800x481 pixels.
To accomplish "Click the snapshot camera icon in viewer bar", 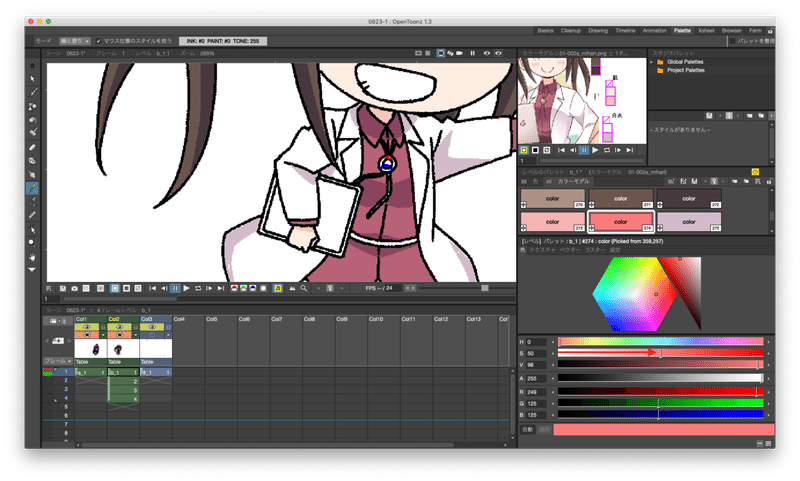I will tap(74, 289).
